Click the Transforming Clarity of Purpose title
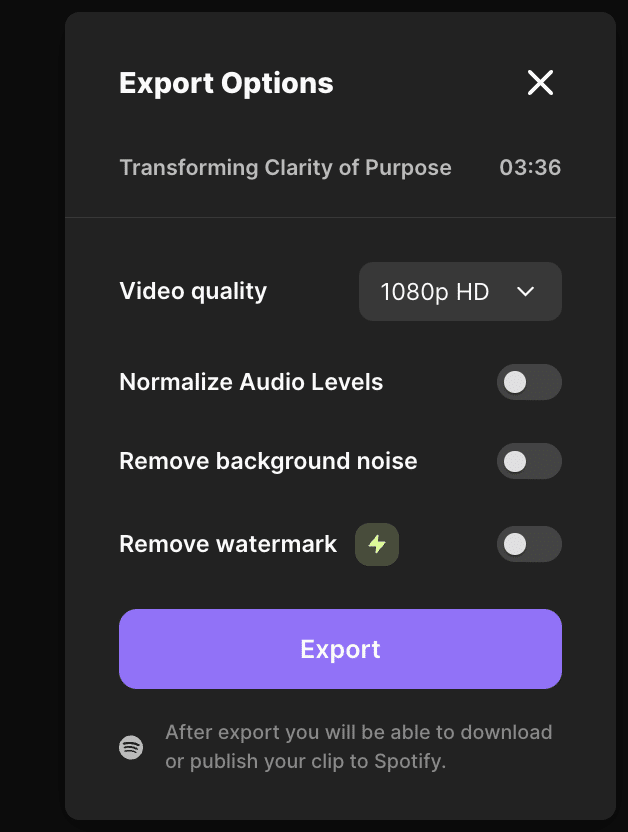Image resolution: width=628 pixels, height=832 pixels. [285, 167]
